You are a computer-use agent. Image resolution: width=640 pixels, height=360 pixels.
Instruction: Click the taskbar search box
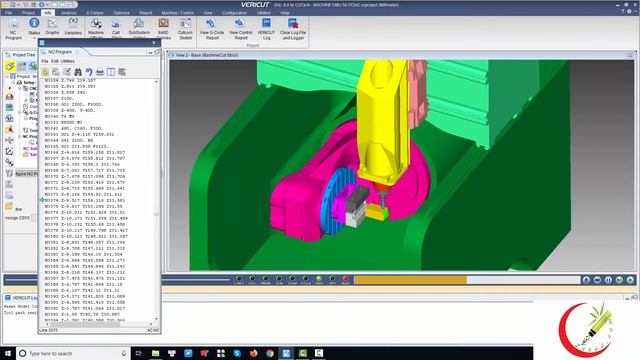73,353
